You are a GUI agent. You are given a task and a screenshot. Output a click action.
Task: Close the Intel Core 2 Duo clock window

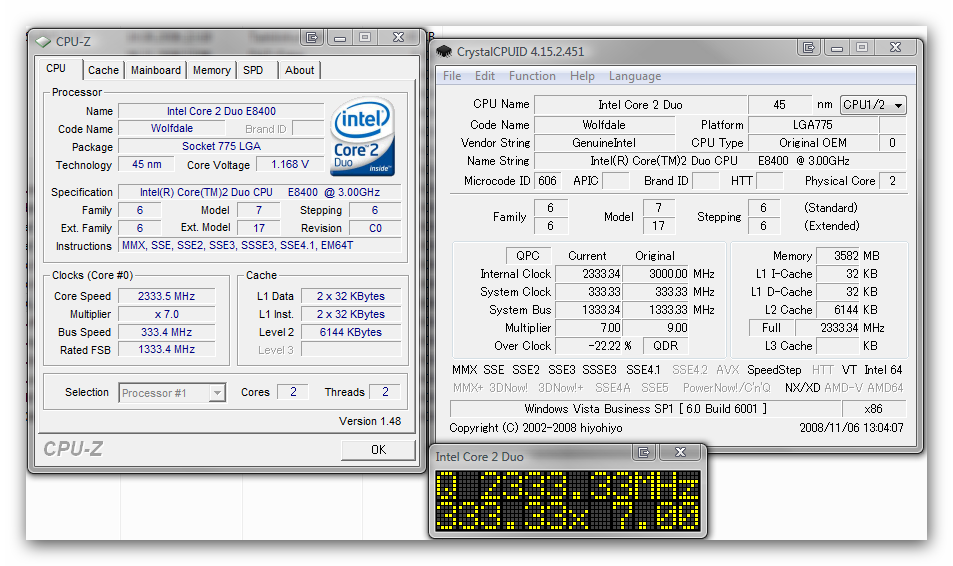(x=681, y=452)
